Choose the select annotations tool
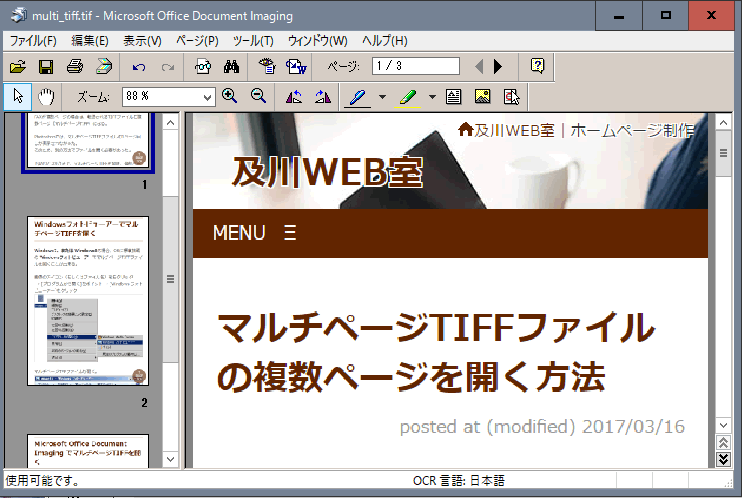The width and height of the screenshot is (742, 498). click(512, 97)
